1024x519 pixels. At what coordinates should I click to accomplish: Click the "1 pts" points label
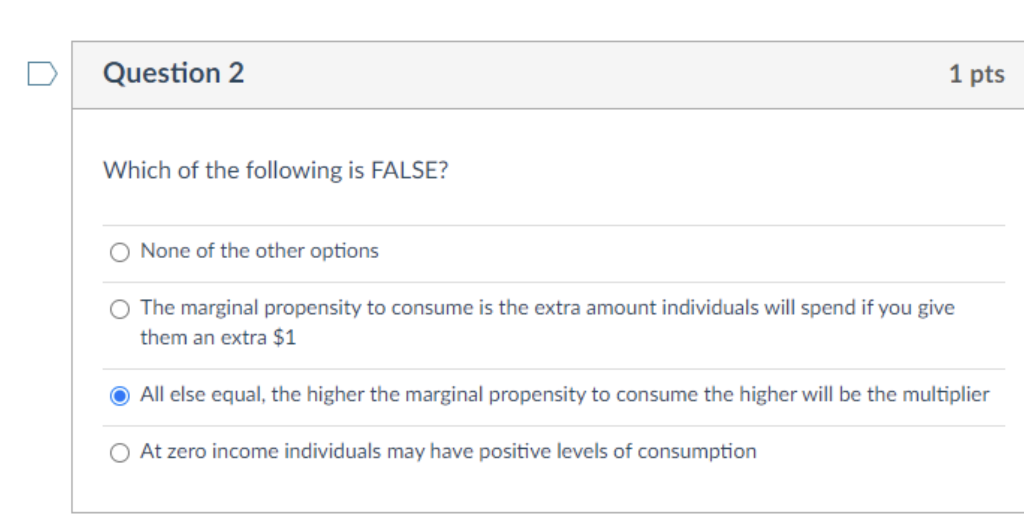point(976,74)
